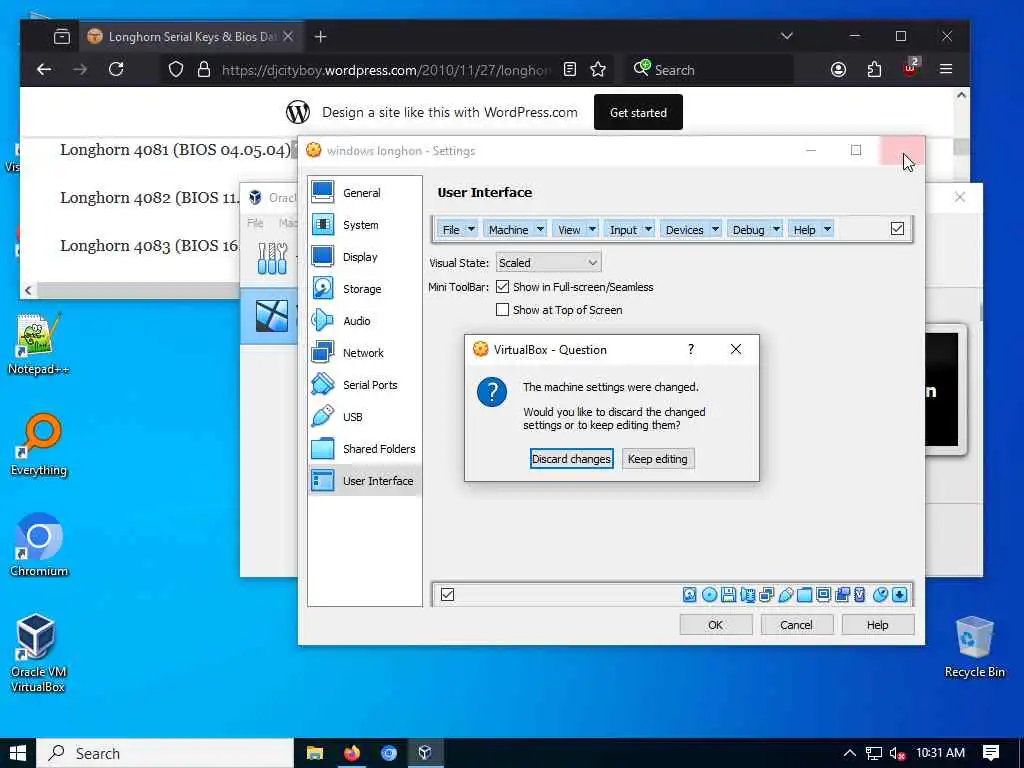
Task: Expand the Devices menu arrow
Action: tap(716, 229)
